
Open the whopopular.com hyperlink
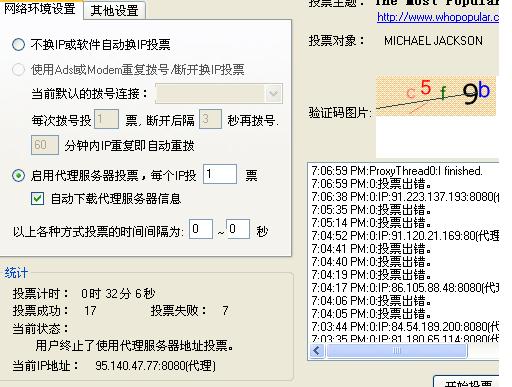[438, 17]
